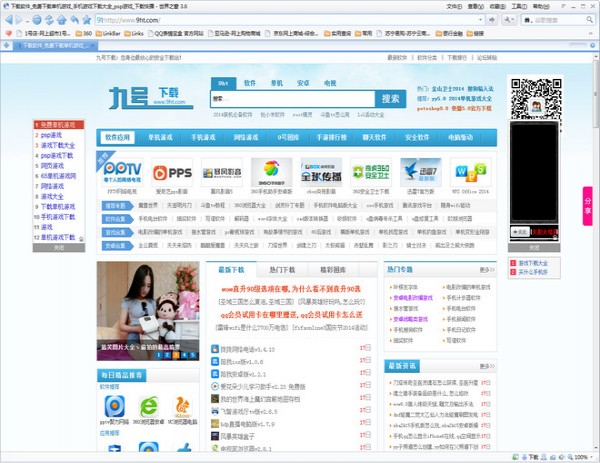
Task: Open the 单机游戏 navigation item
Action: [160, 137]
